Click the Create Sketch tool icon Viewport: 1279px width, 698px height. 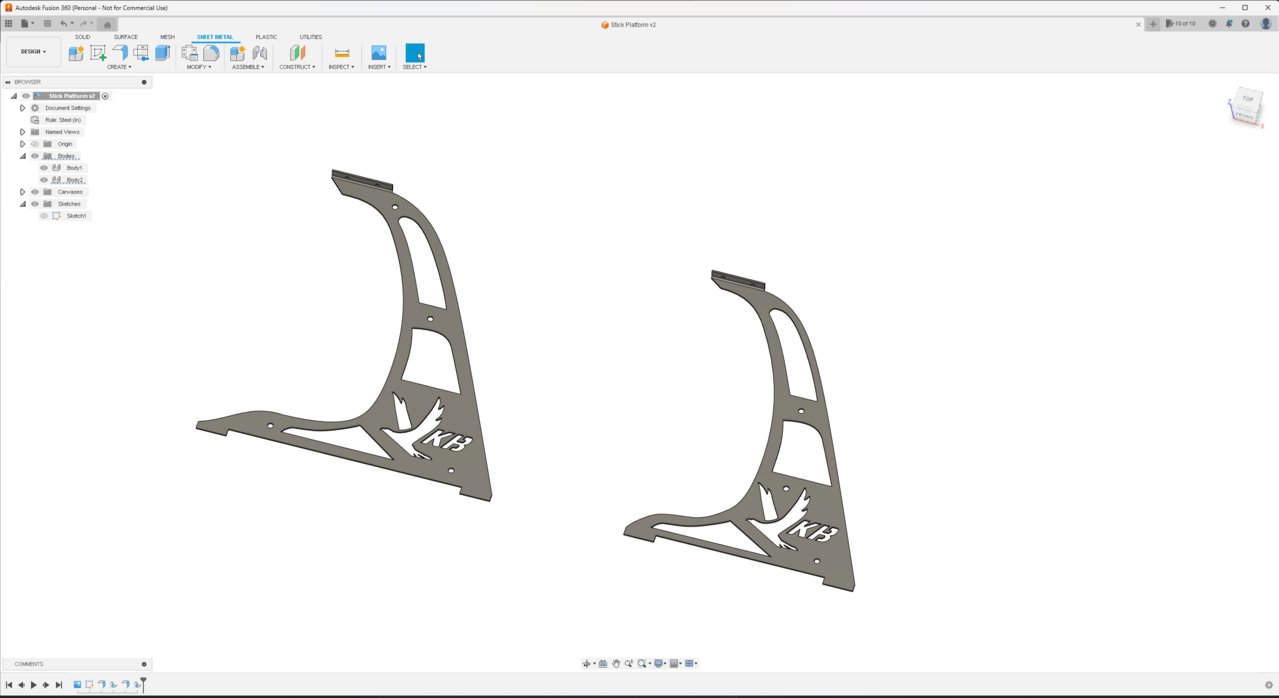pos(98,53)
